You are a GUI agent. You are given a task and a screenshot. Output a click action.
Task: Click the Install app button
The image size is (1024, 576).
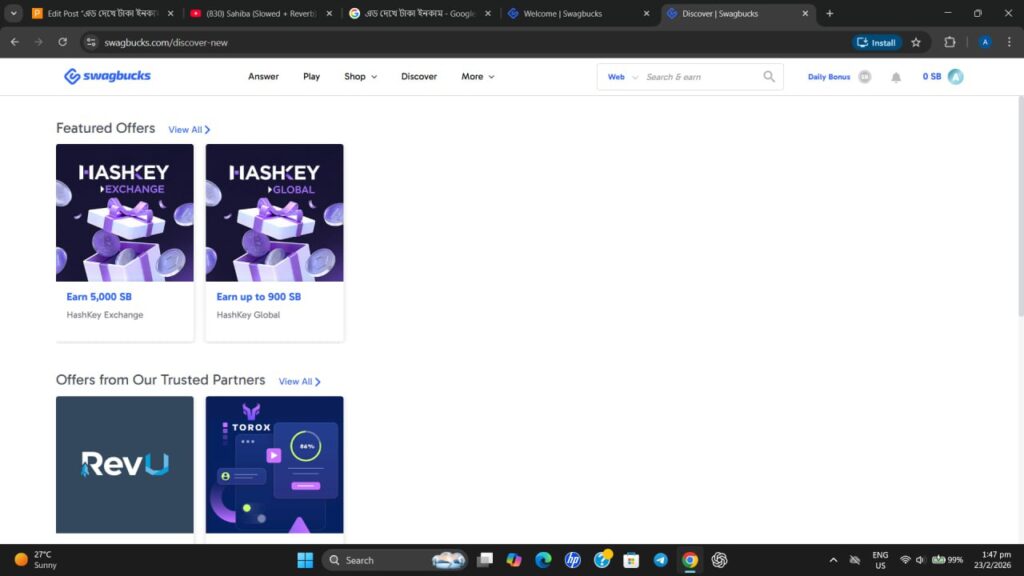[x=876, y=42]
